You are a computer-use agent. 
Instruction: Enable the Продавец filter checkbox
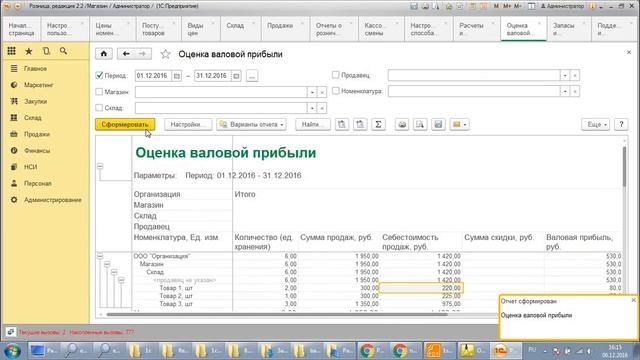coord(336,75)
